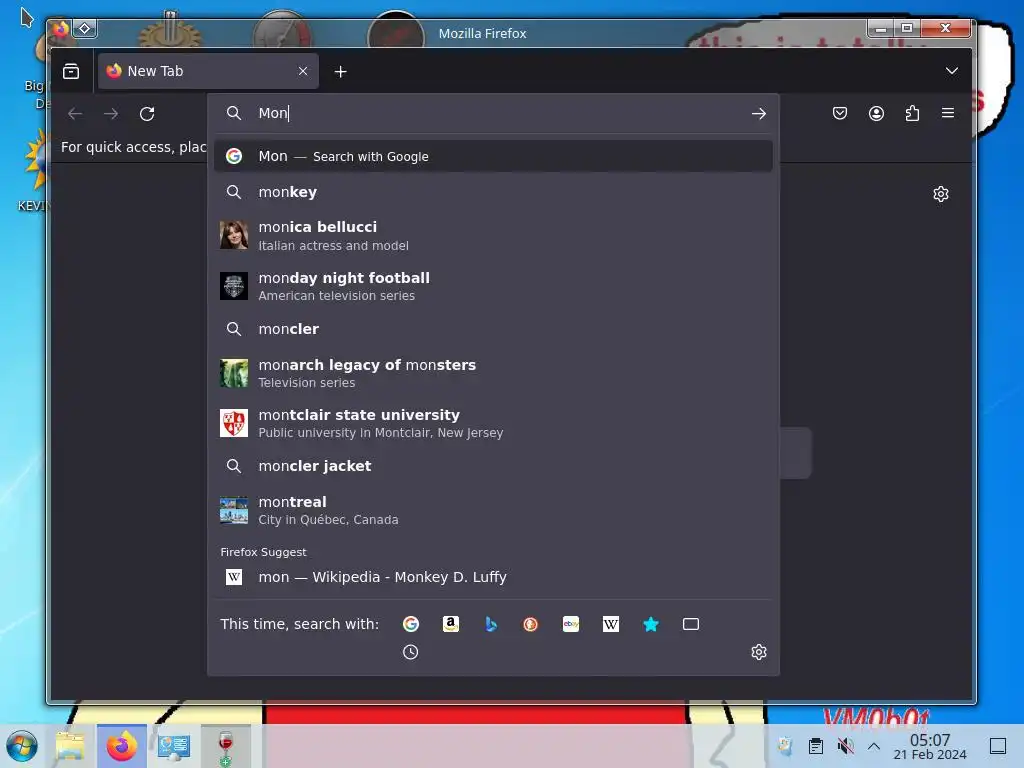Search open tabs with tab icon
This screenshot has height=768, width=1024.
click(x=691, y=624)
